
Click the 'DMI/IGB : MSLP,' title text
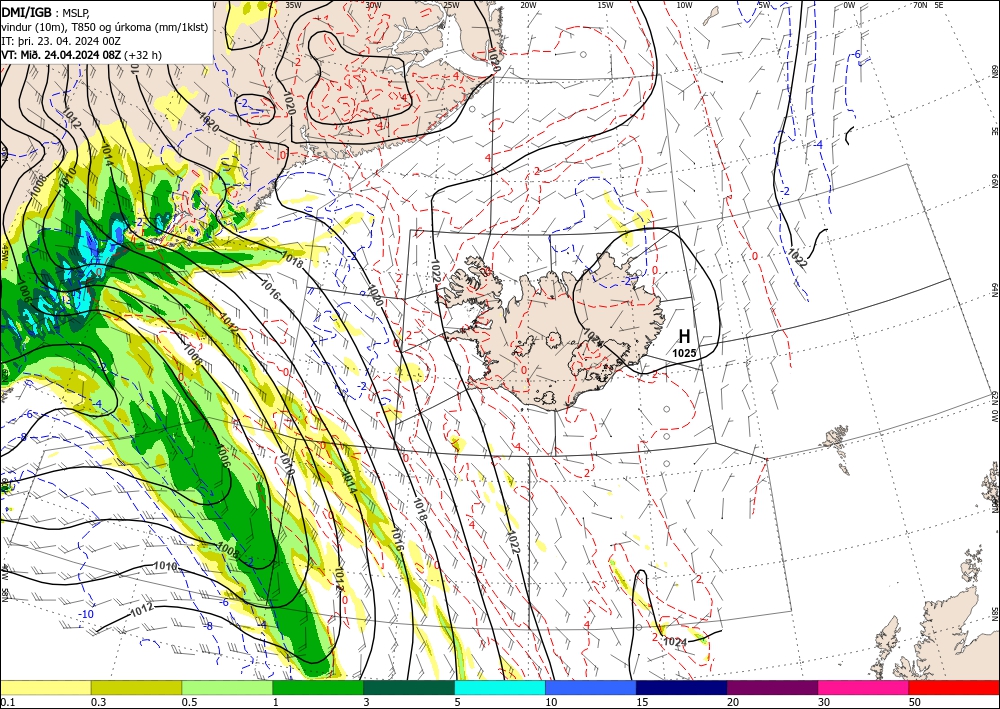click(x=45, y=13)
